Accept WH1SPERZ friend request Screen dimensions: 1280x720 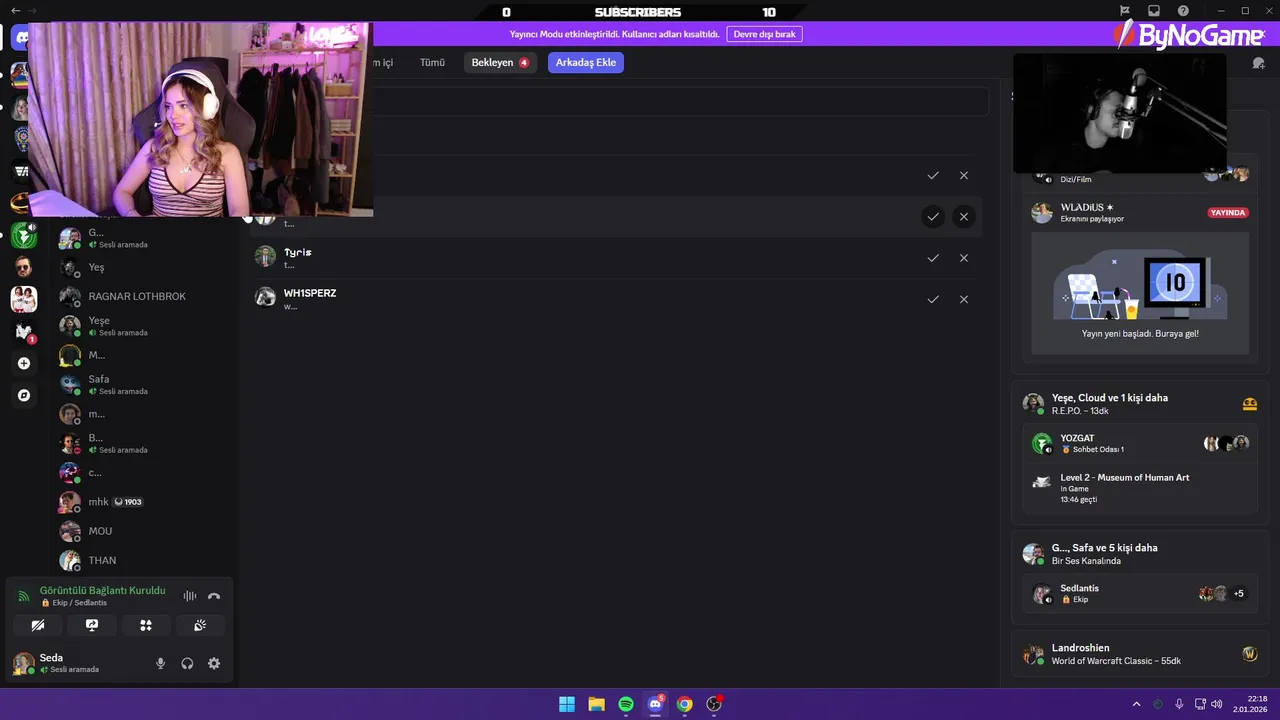(x=933, y=299)
